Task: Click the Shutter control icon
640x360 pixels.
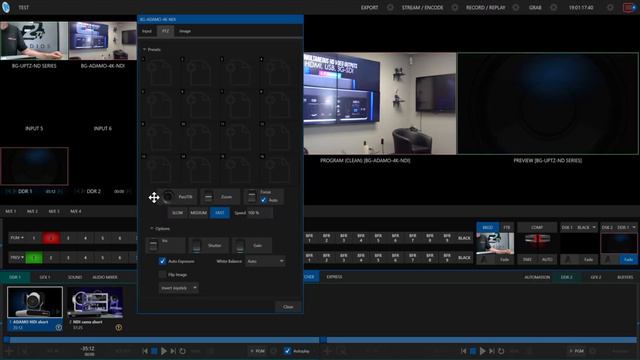Action: (x=196, y=246)
